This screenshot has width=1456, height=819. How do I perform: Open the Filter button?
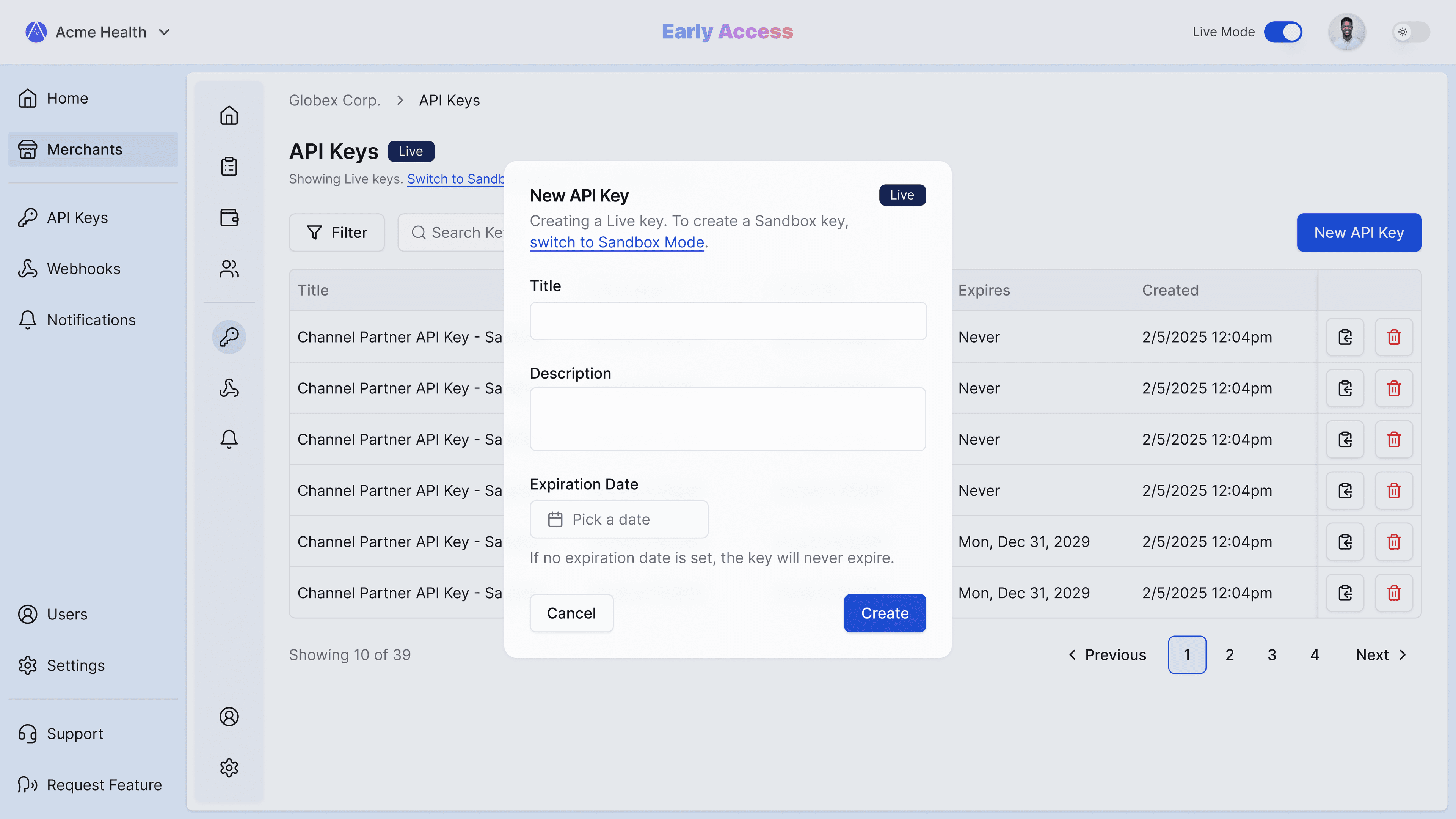[337, 233]
